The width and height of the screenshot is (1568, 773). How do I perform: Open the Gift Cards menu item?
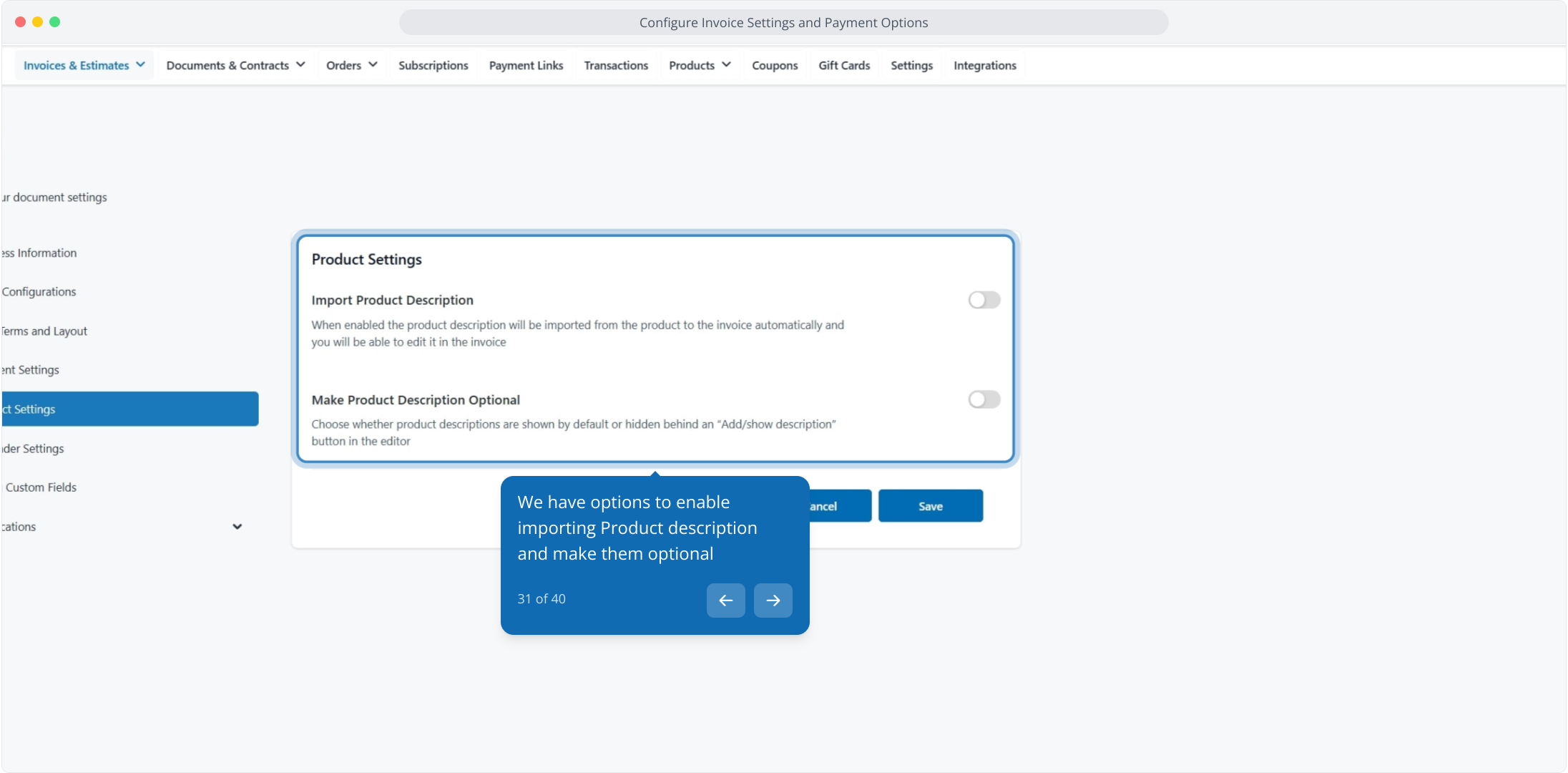(x=844, y=65)
